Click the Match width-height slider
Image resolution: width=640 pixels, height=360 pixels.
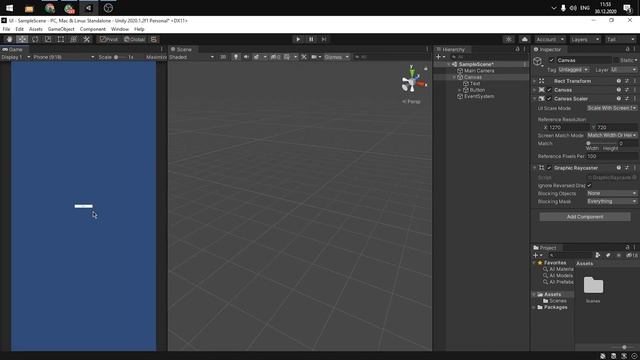(602, 144)
